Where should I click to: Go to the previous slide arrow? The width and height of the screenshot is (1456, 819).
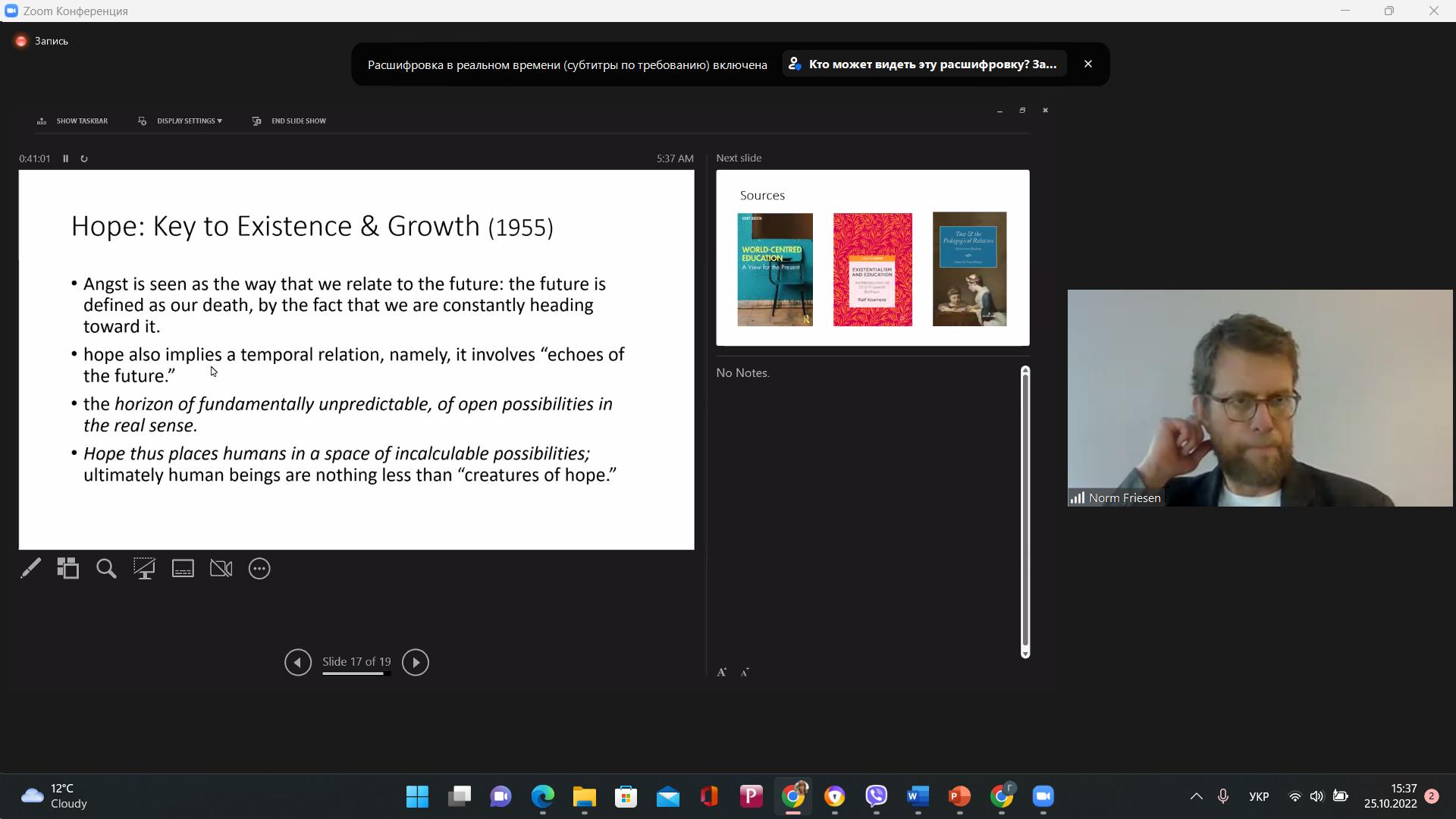click(x=298, y=663)
